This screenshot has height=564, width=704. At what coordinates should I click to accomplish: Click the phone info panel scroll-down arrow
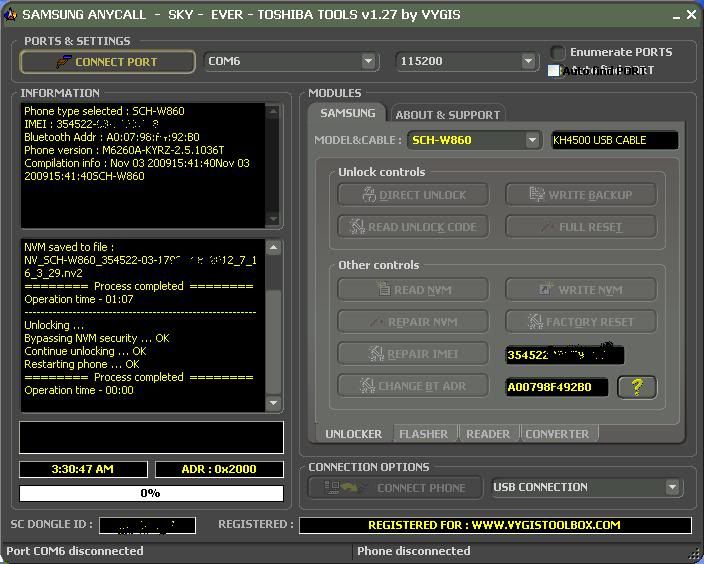click(273, 220)
